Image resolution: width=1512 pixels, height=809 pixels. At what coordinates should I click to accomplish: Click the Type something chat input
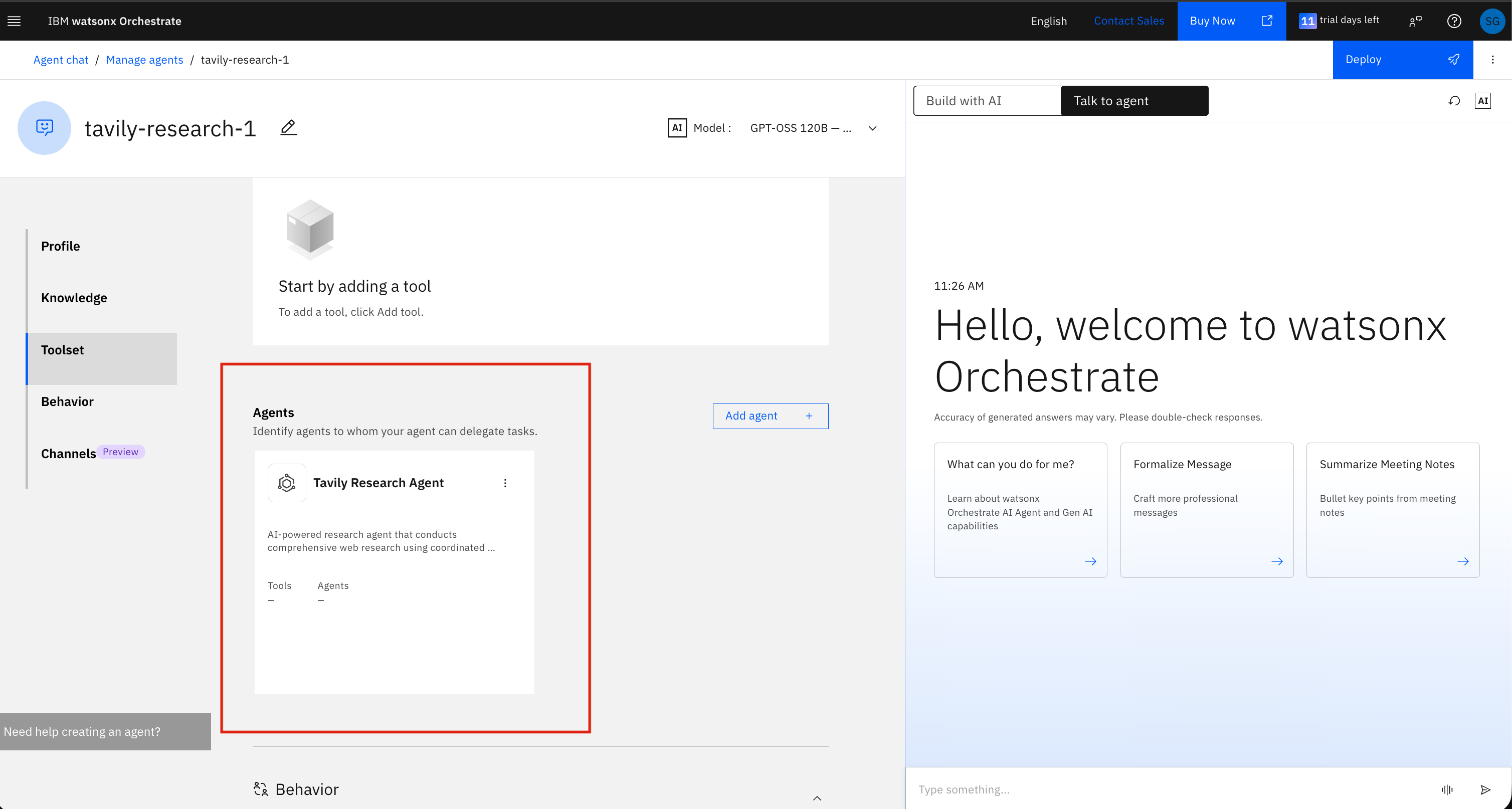click(1115, 789)
